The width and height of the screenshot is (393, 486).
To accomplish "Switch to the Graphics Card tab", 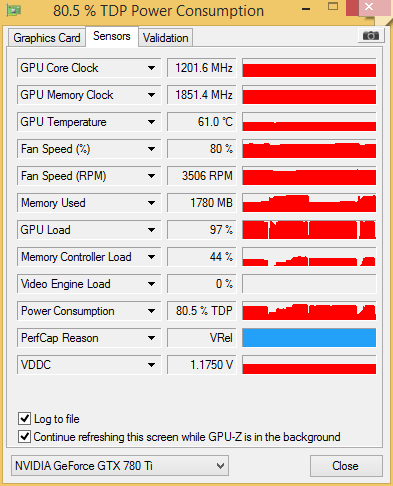I will pyautogui.click(x=47, y=38).
